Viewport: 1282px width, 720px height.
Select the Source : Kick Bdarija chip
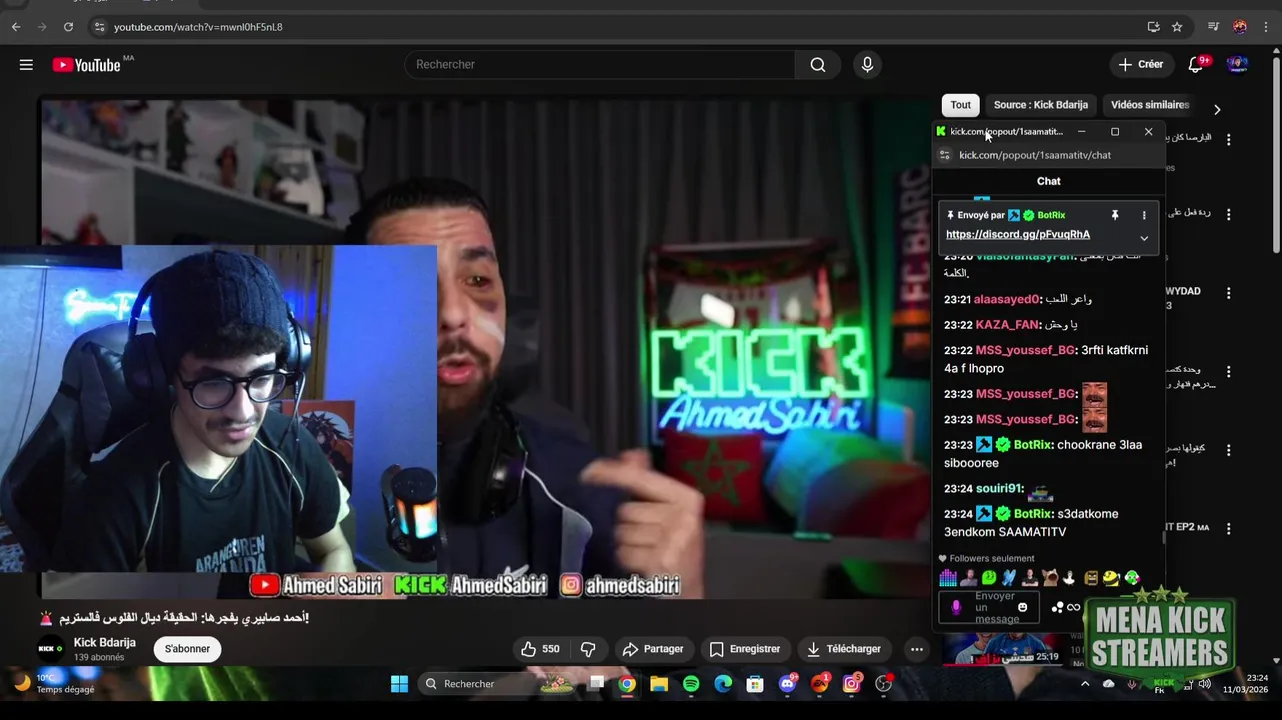[x=1041, y=105]
